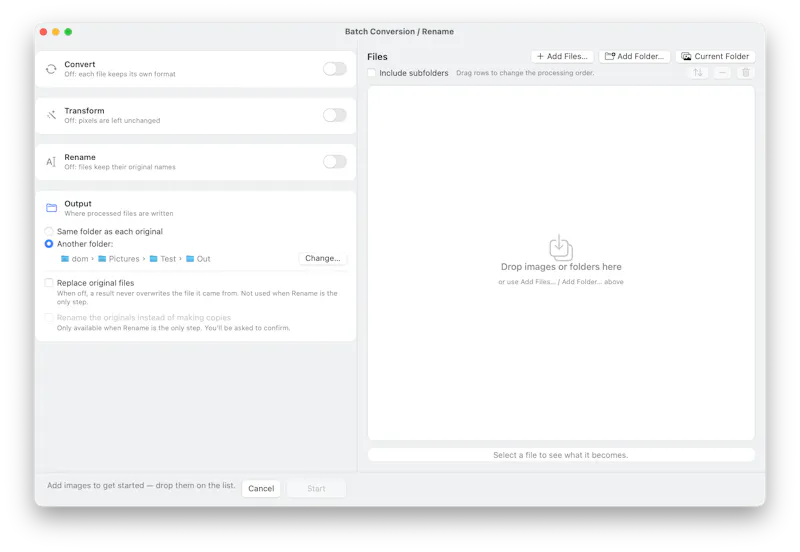The width and height of the screenshot is (800, 552).
Task: Click 'Off: each file keeps its own format'
Action: pos(120,74)
